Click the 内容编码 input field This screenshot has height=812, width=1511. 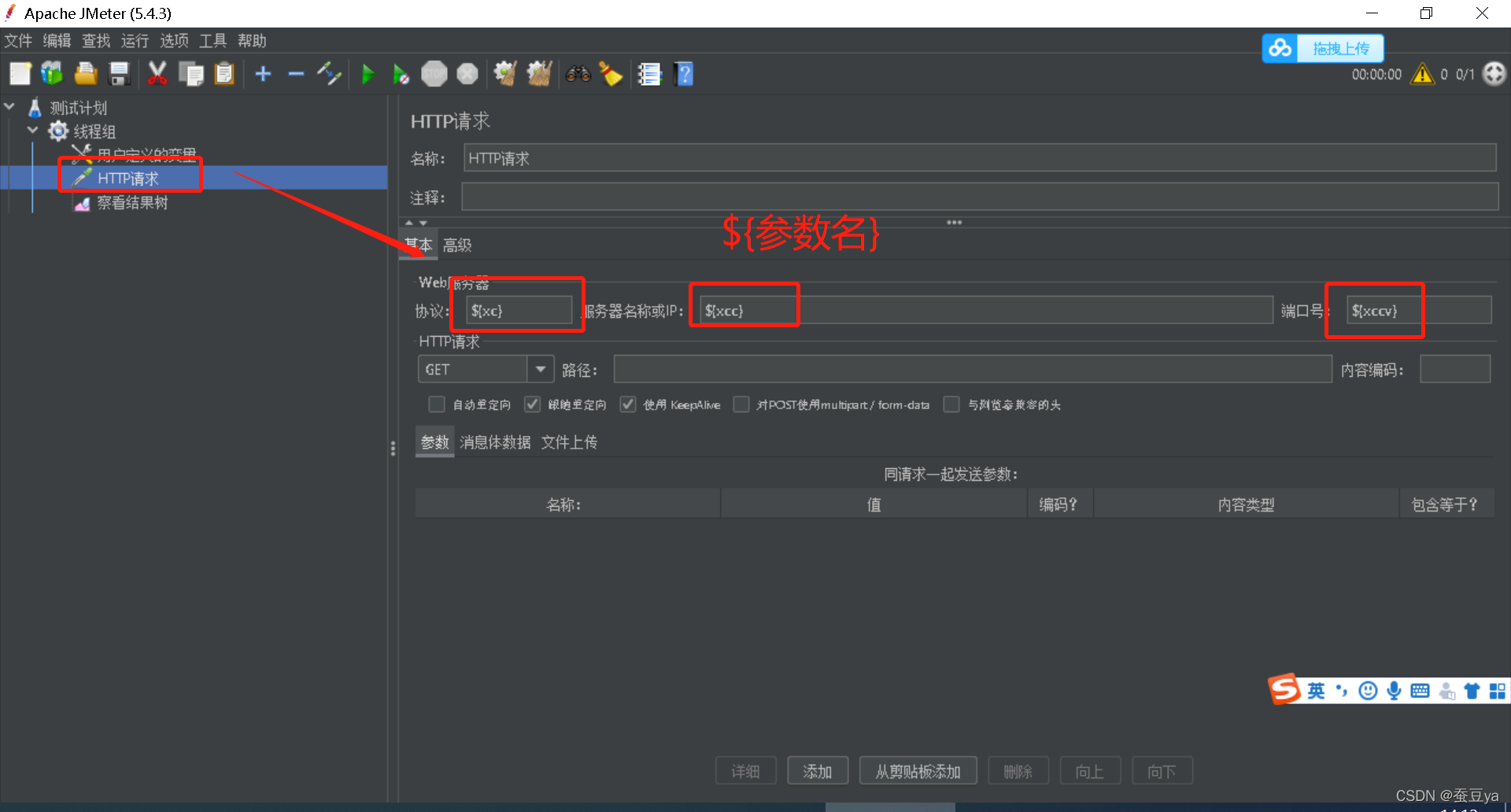pyautogui.click(x=1455, y=369)
